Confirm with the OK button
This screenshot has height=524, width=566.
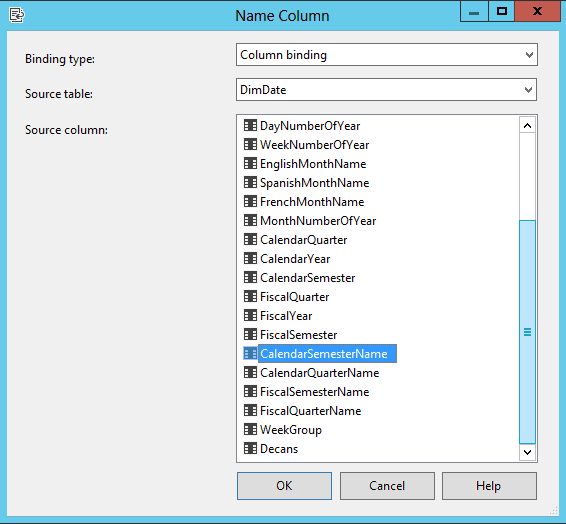pyautogui.click(x=284, y=486)
